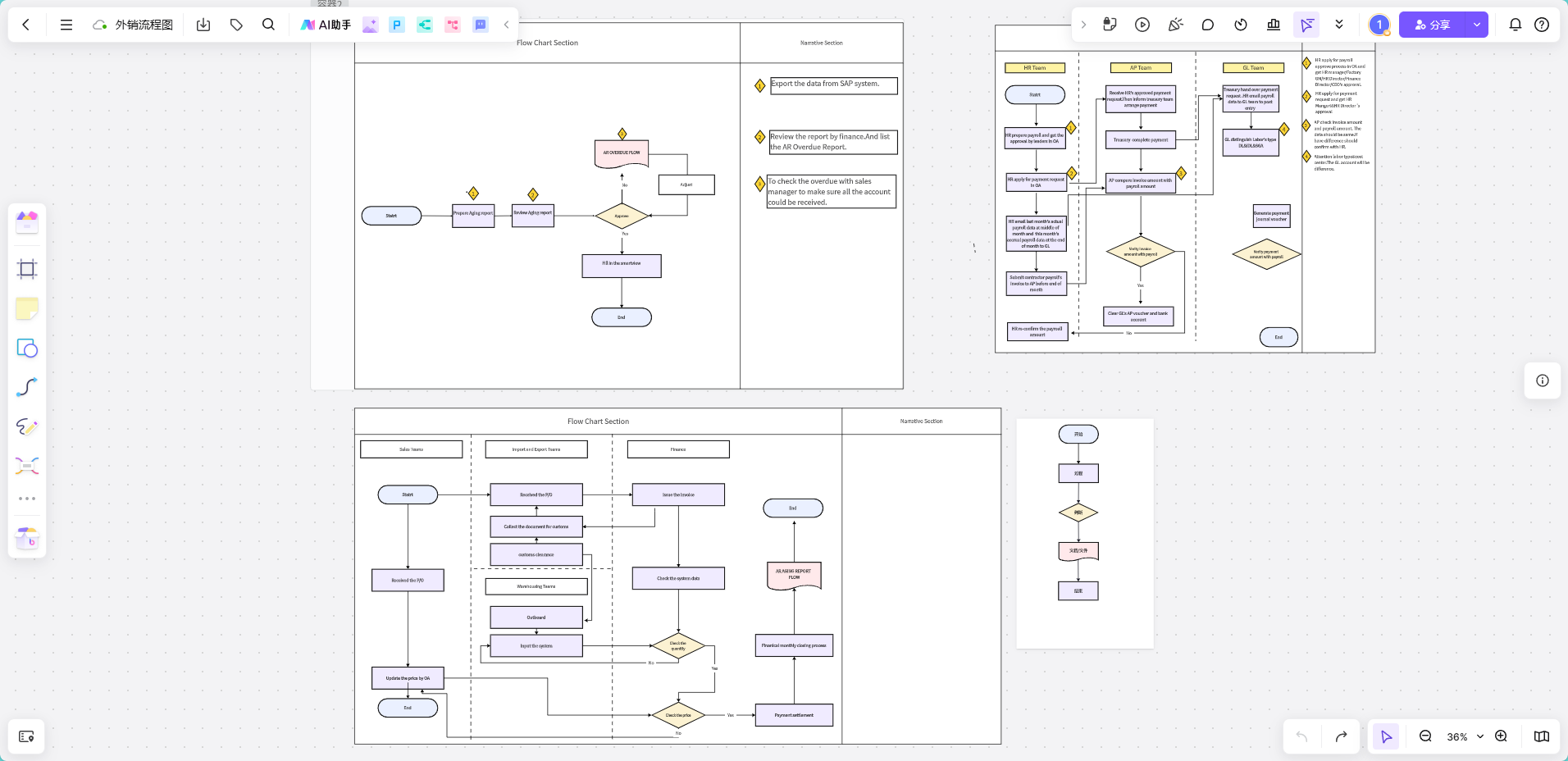The height and width of the screenshot is (761, 1568).
Task: Open more tools three dots in sidebar
Action: click(27, 499)
